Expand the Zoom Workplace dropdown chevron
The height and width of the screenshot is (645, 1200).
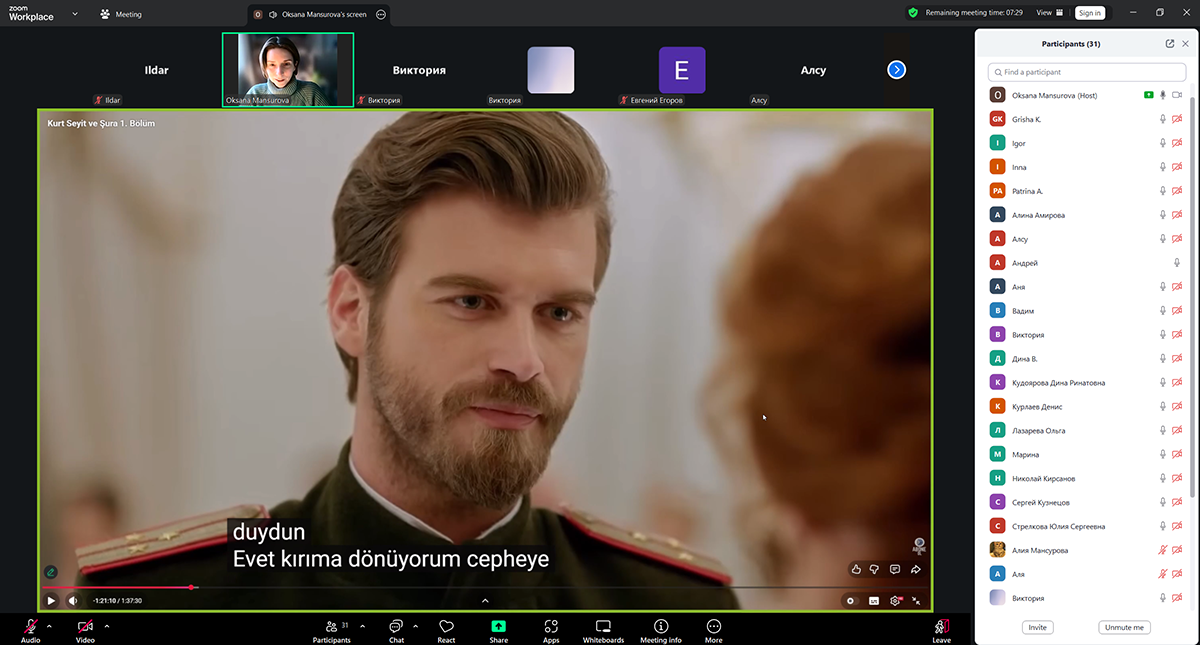pyautogui.click(x=75, y=14)
